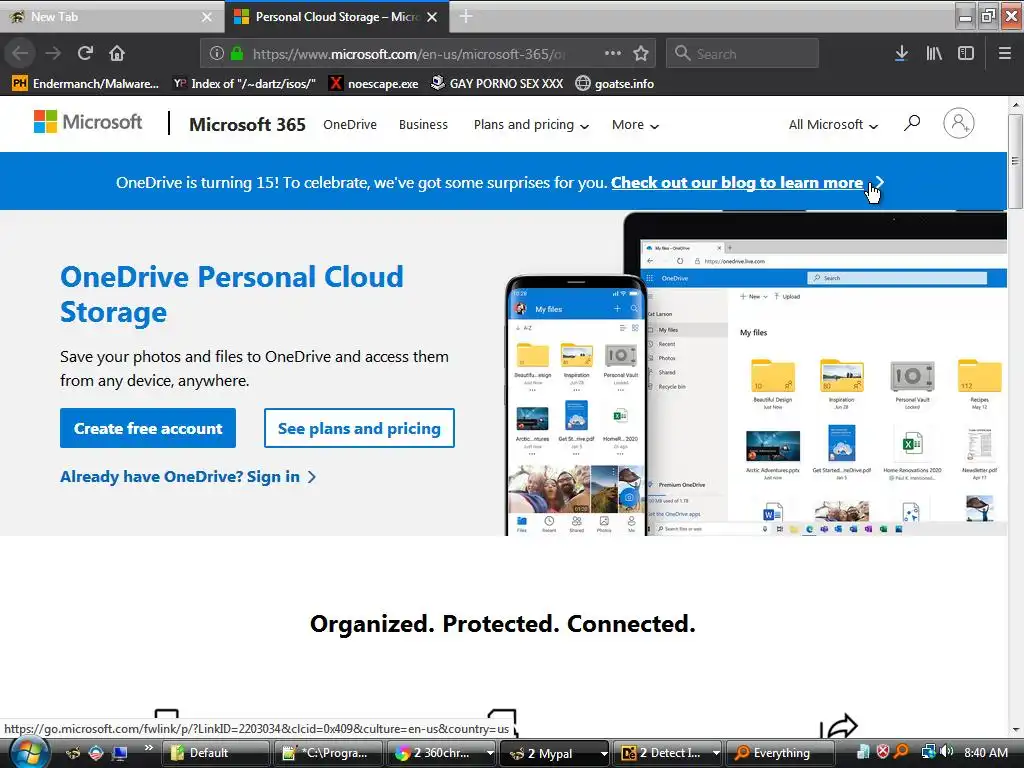The height and width of the screenshot is (768, 1024).
Task: Go to the browser Home page
Action: coord(117,54)
